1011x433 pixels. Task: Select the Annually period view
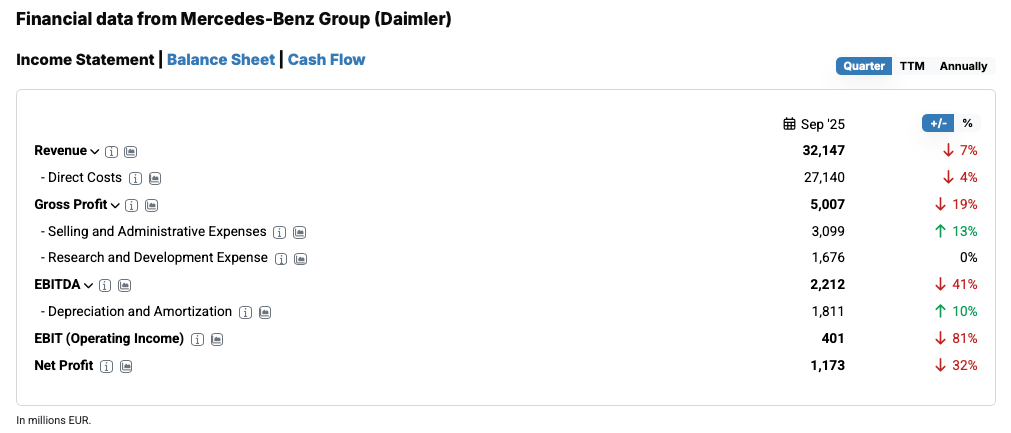coord(963,66)
